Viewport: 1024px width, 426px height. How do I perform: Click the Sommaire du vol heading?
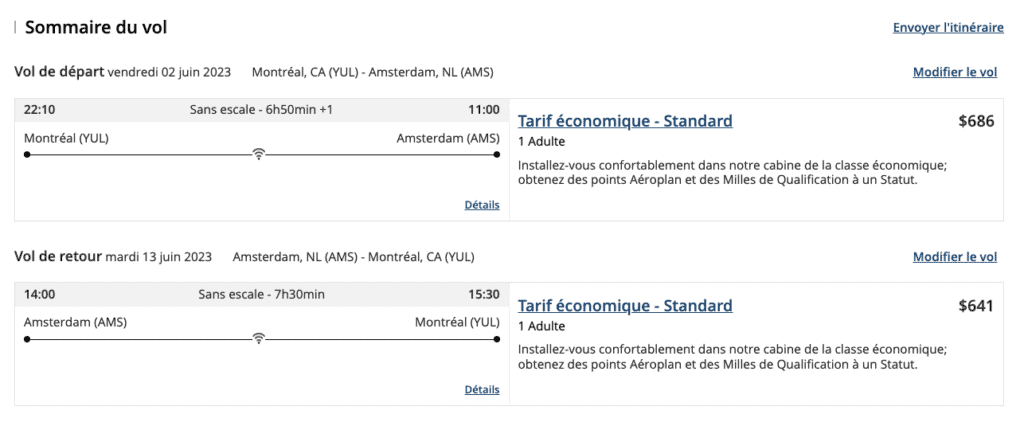[96, 27]
